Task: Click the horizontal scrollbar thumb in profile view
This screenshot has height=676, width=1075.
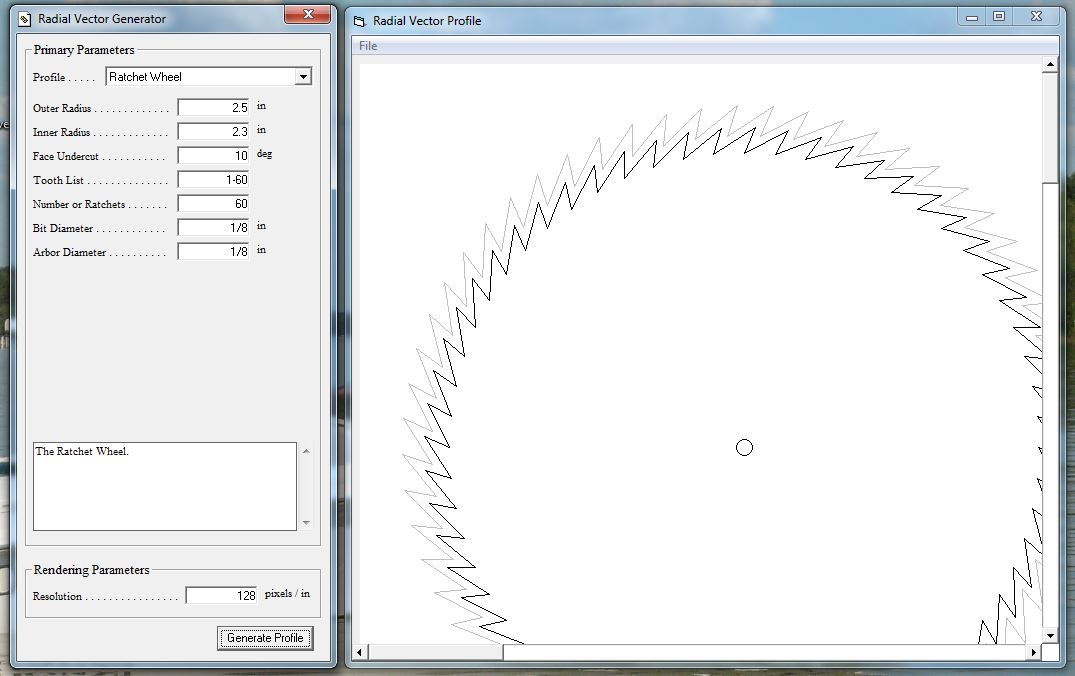Action: (x=435, y=652)
